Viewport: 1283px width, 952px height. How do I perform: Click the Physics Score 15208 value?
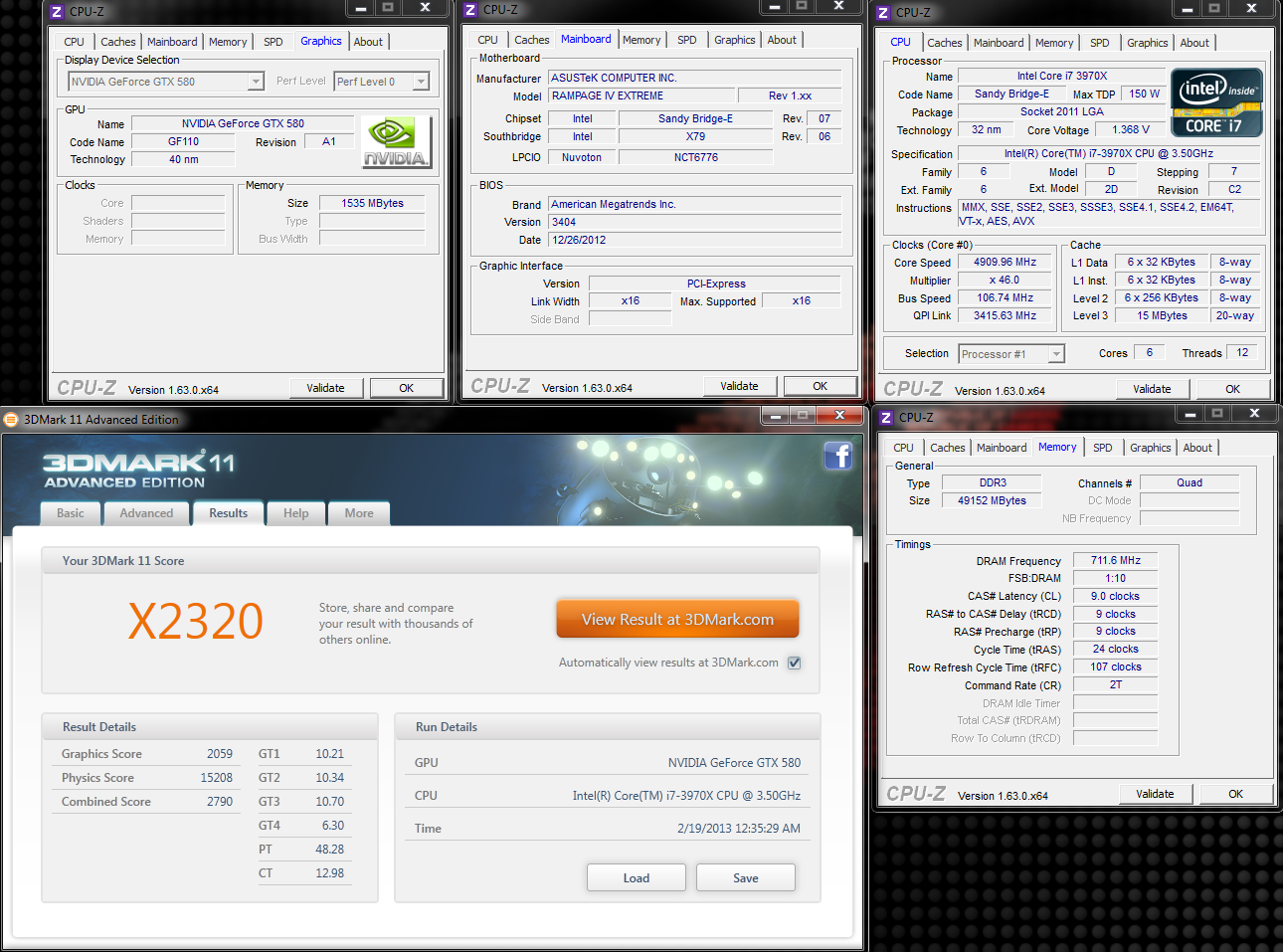tap(217, 778)
